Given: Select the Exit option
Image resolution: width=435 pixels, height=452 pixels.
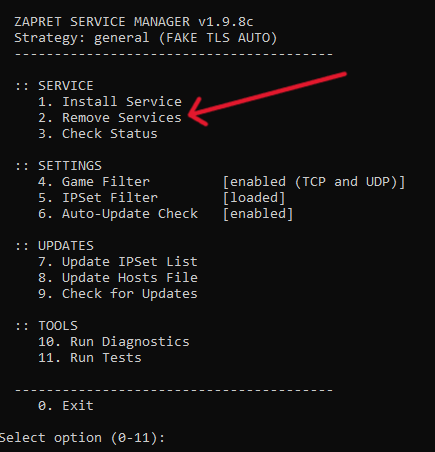Looking at the screenshot, I should click(66, 405).
